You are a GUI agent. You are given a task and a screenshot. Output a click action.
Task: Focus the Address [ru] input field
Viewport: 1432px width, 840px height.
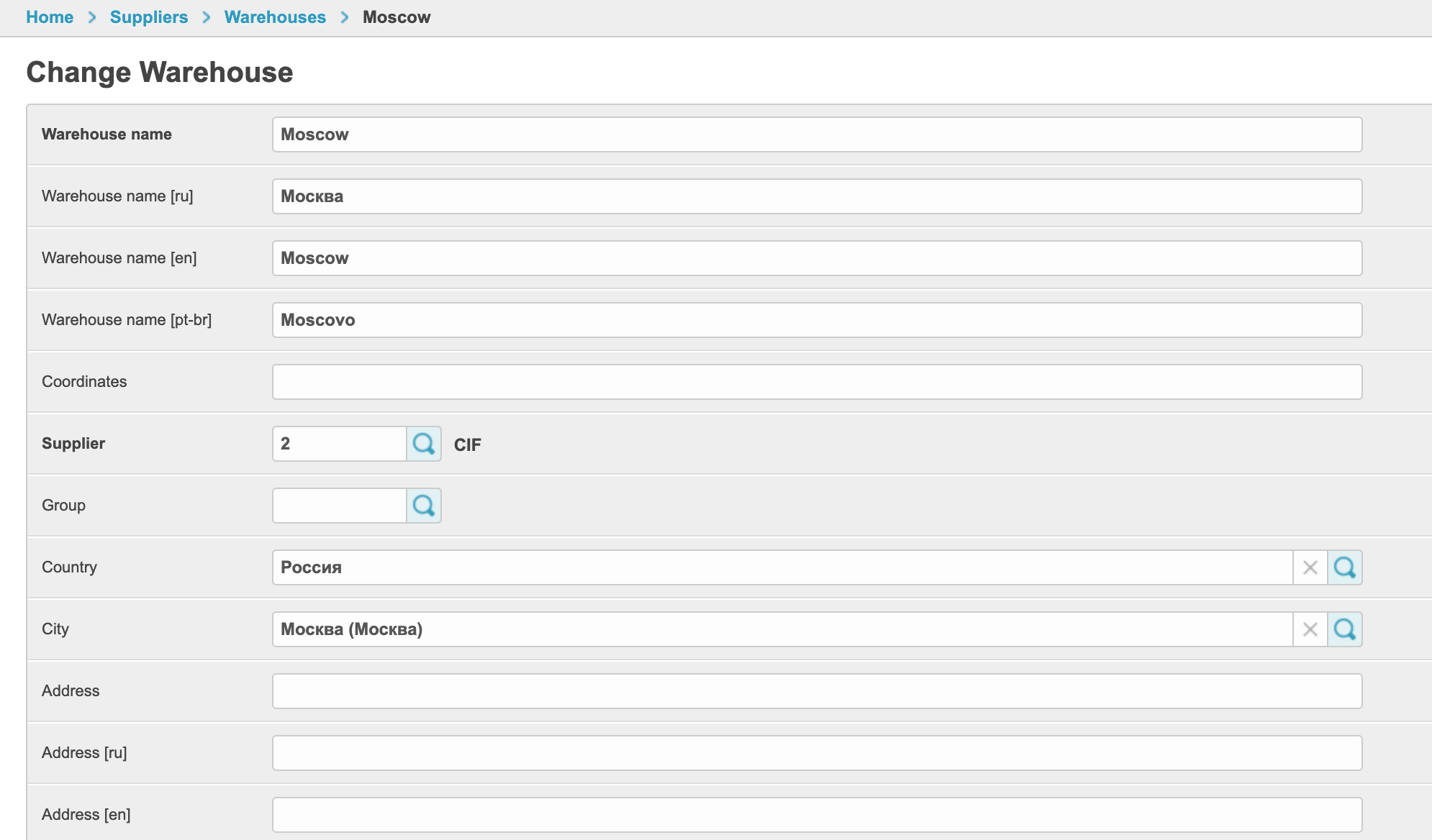[x=817, y=753]
